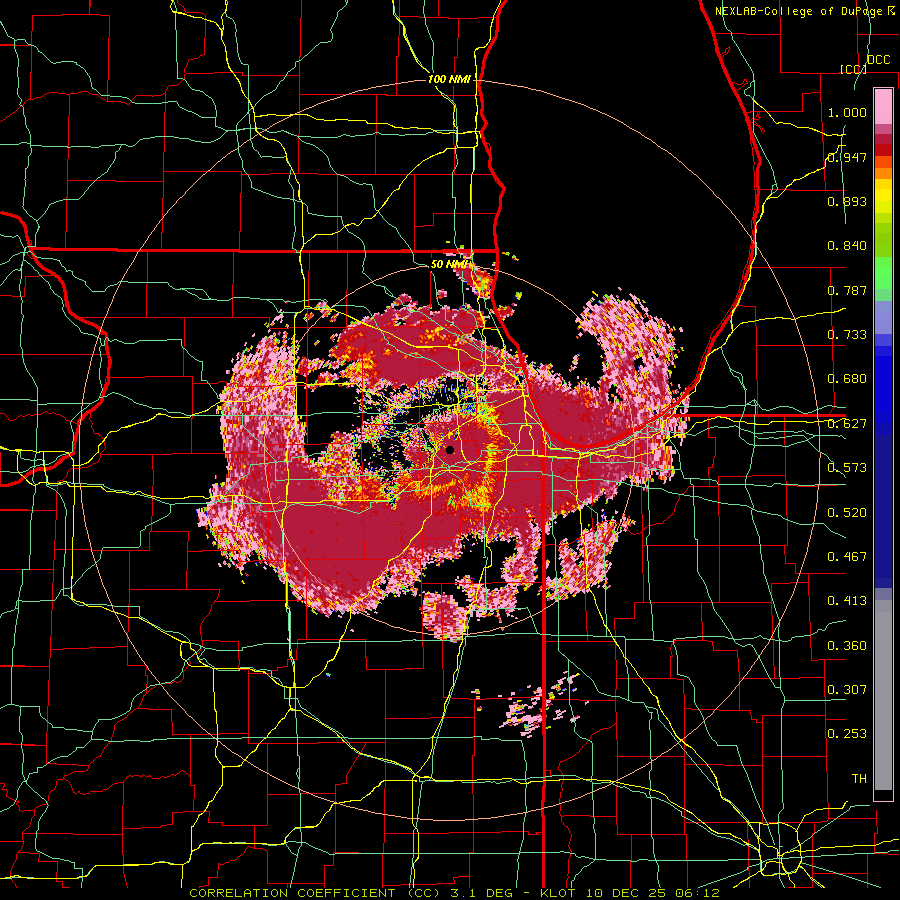
Task: Select the 0.733 scale value
Action: pyautogui.click(x=847, y=335)
